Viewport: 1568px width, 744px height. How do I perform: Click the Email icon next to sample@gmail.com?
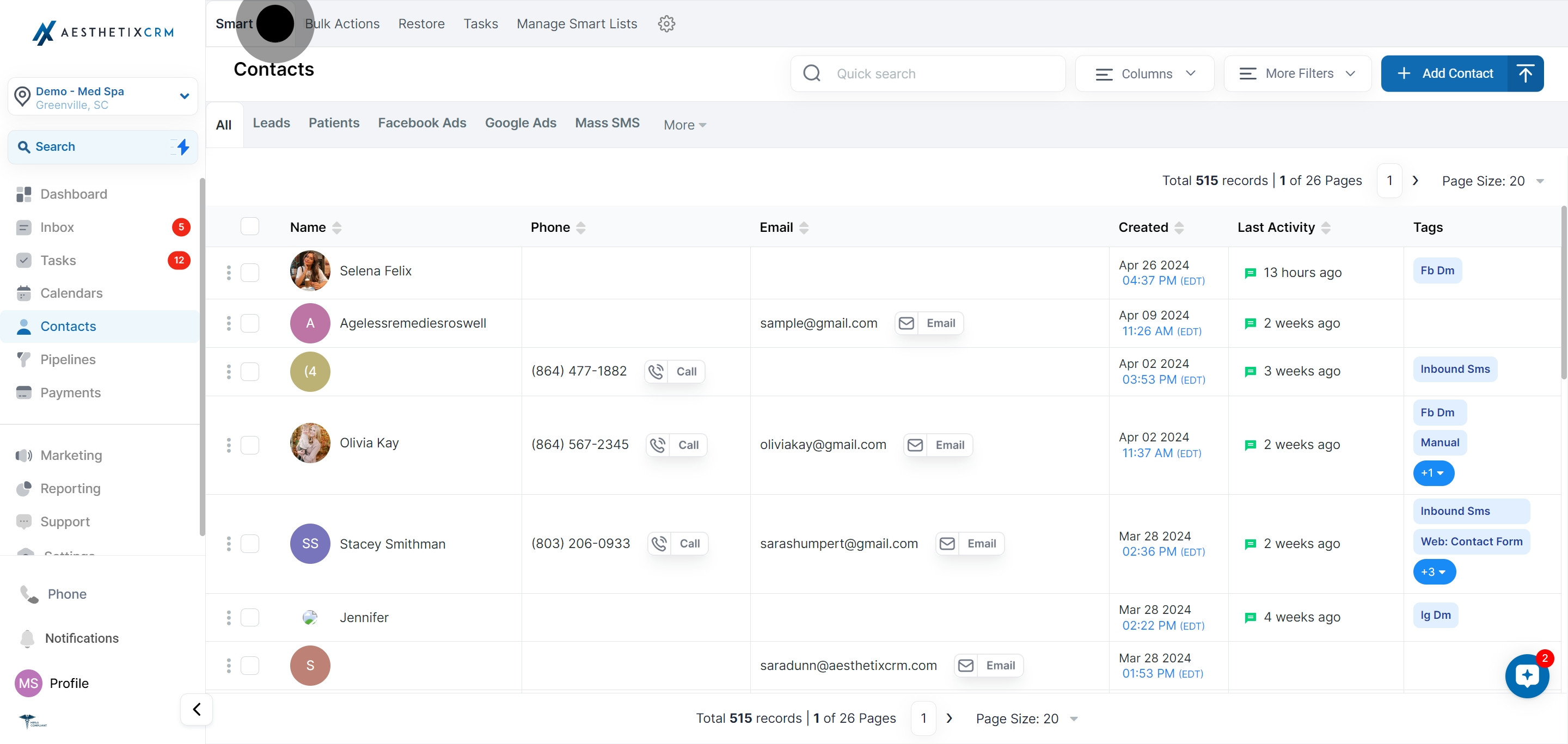coord(906,323)
